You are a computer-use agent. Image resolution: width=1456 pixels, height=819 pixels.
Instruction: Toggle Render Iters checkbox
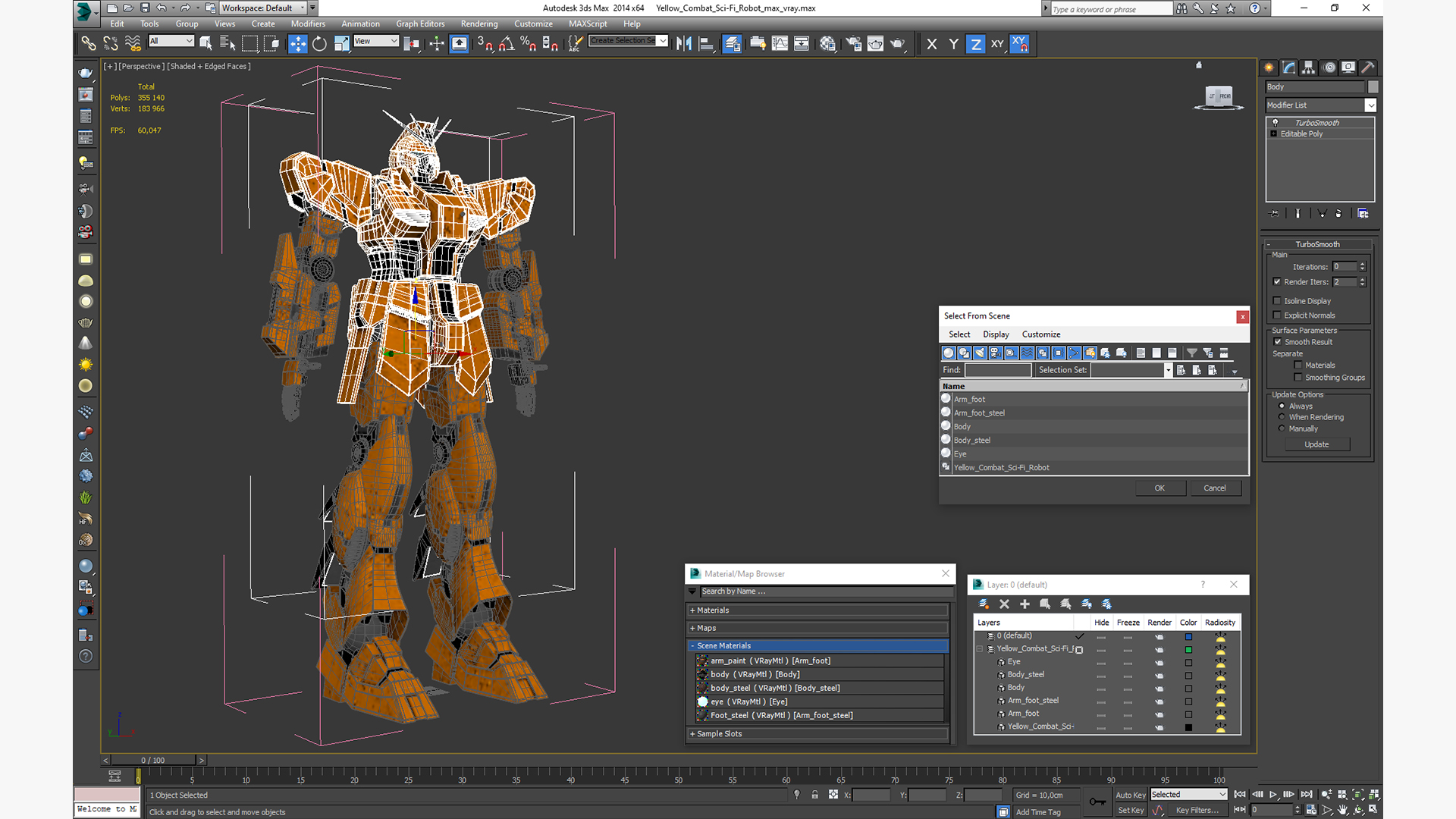click(1277, 282)
